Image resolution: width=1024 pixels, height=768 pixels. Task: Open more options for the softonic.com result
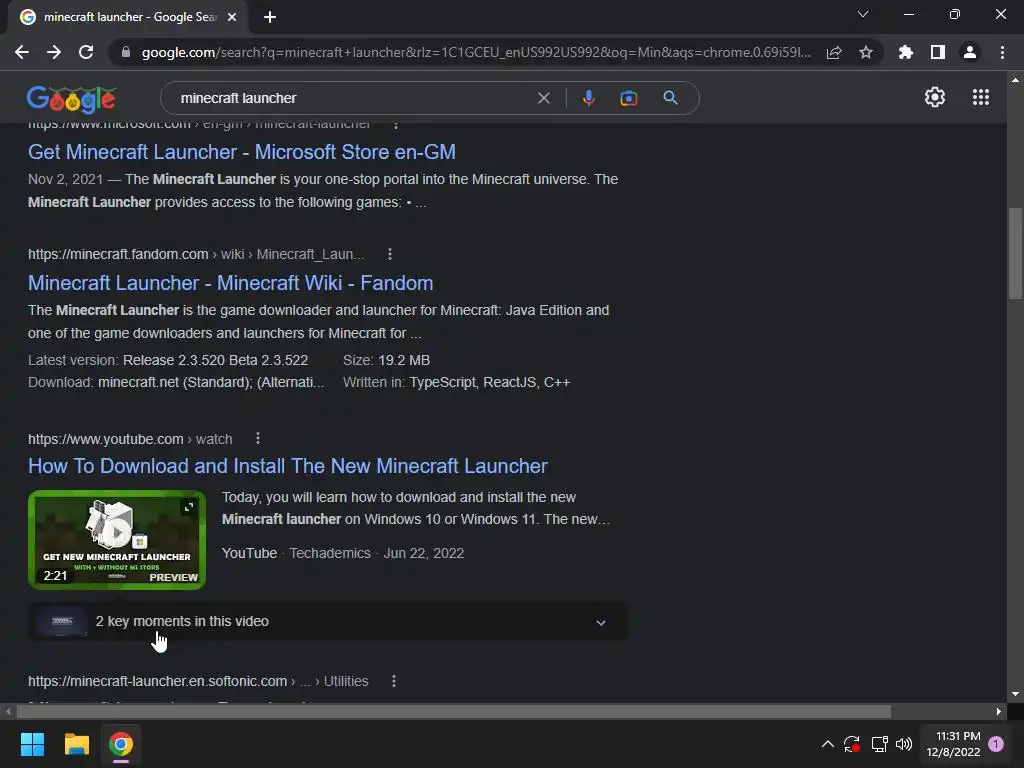coord(394,681)
